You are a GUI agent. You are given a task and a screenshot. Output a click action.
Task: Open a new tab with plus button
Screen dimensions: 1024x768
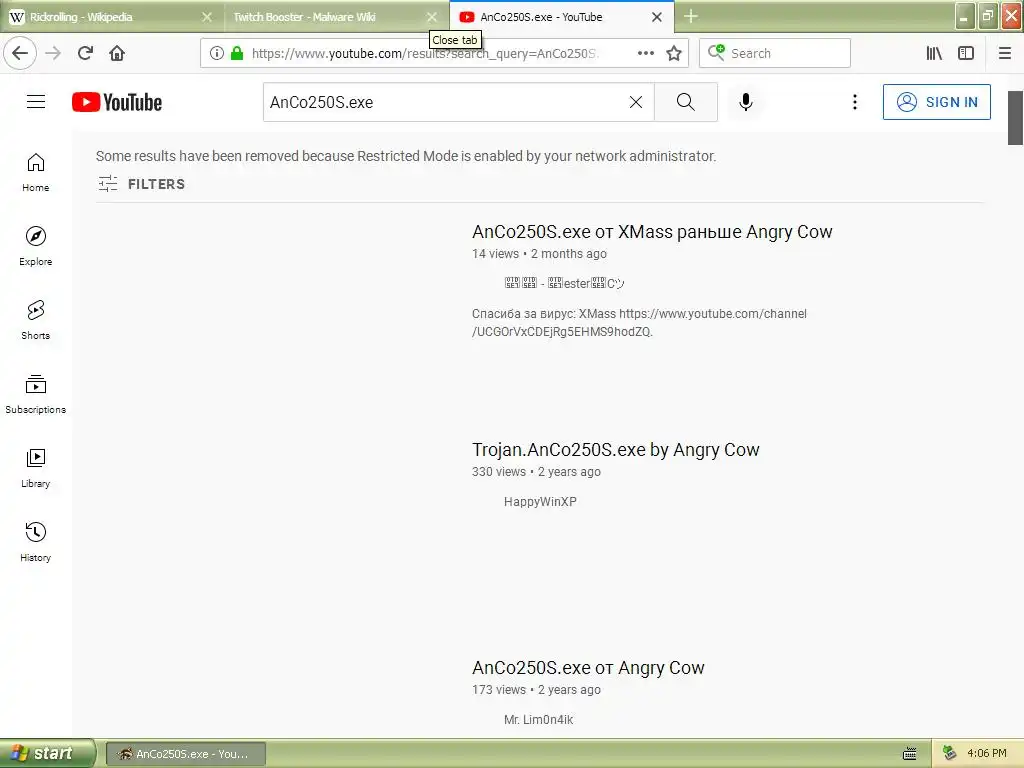tap(691, 16)
